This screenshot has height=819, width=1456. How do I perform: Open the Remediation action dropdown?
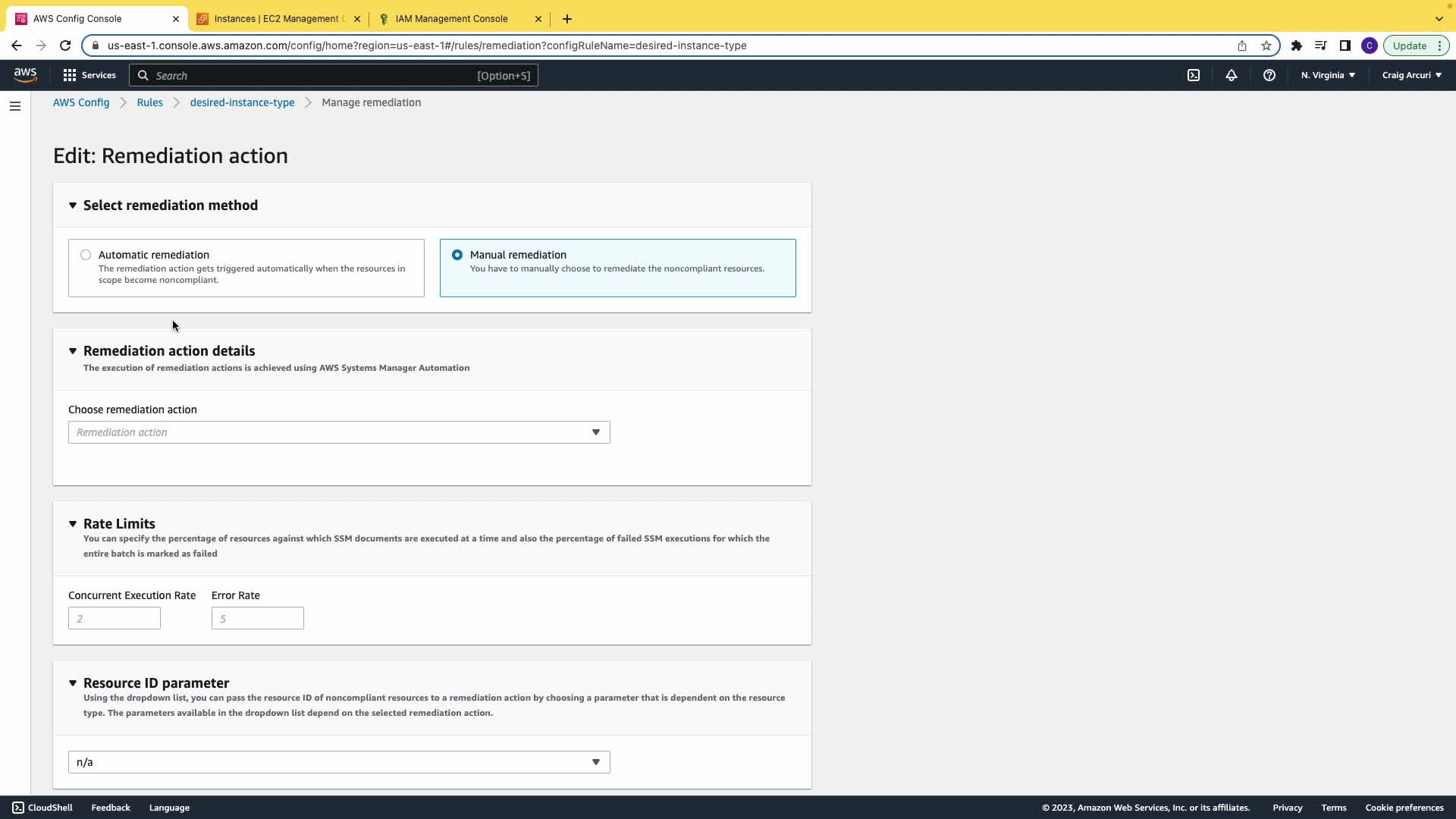point(339,432)
